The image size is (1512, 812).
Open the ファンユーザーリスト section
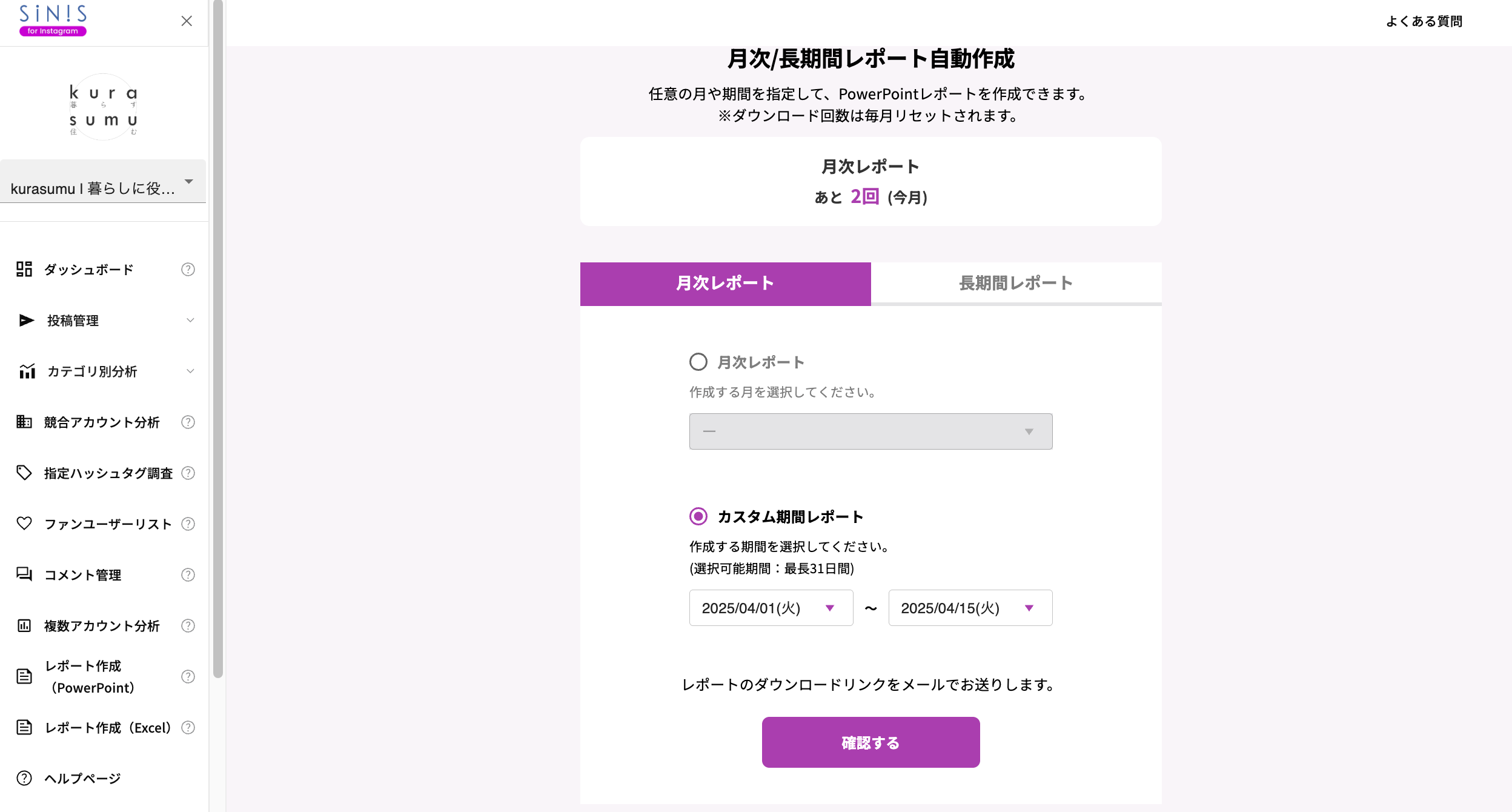tap(107, 524)
